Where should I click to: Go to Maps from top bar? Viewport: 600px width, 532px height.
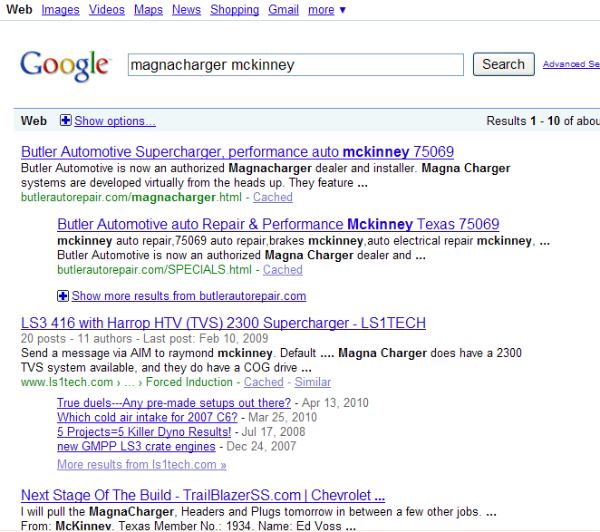(148, 10)
